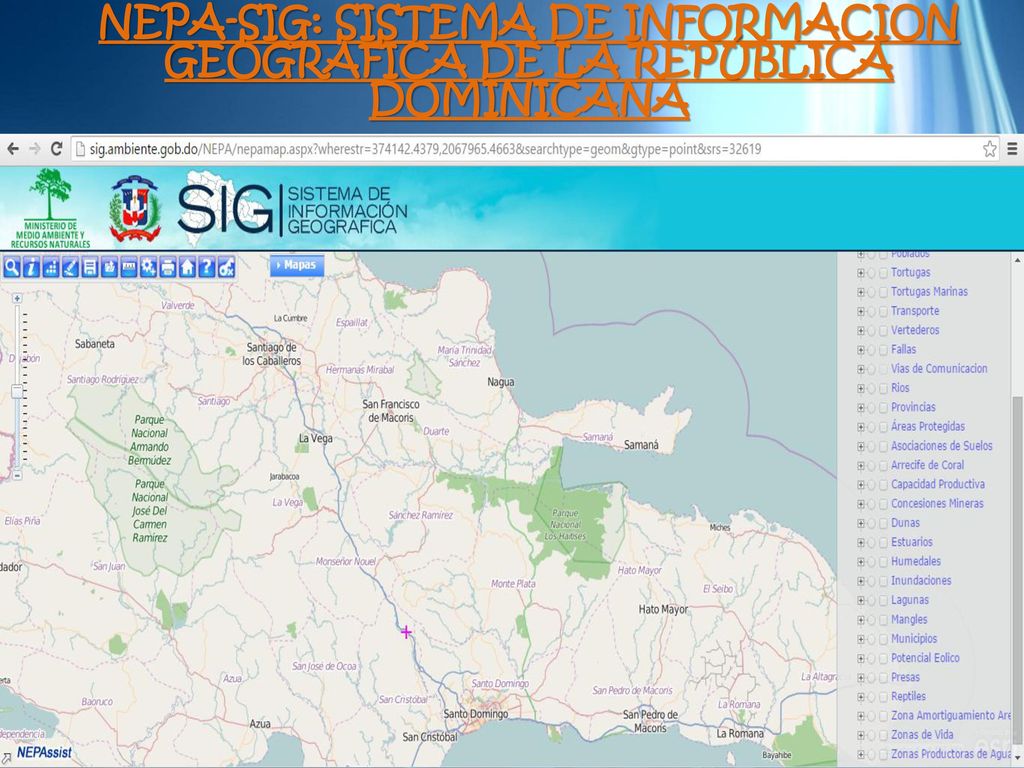Screen dimensions: 1024x768
Task: Expand the Vias de Comunicacion node
Action: point(861,370)
